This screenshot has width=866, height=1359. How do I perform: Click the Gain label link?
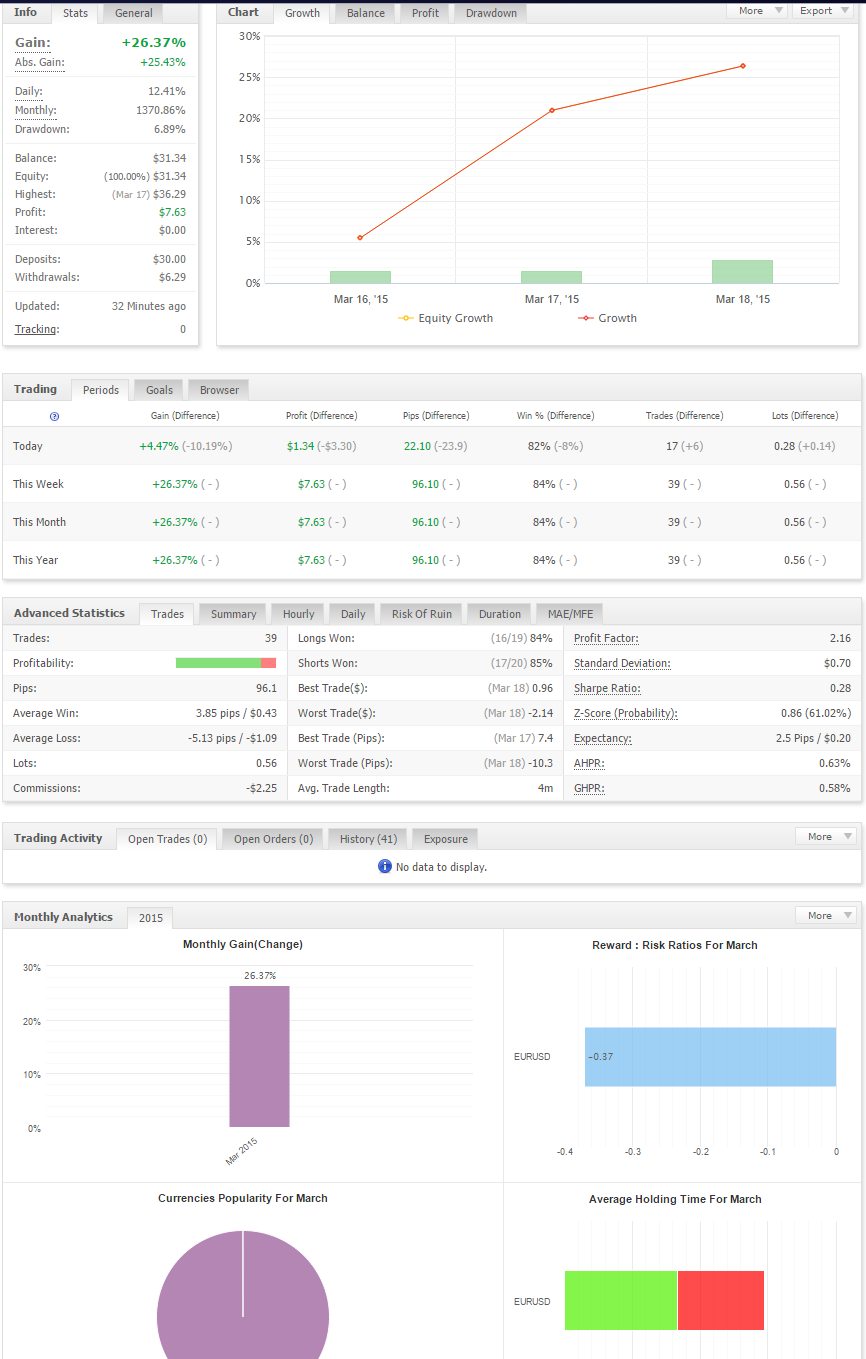click(33, 43)
